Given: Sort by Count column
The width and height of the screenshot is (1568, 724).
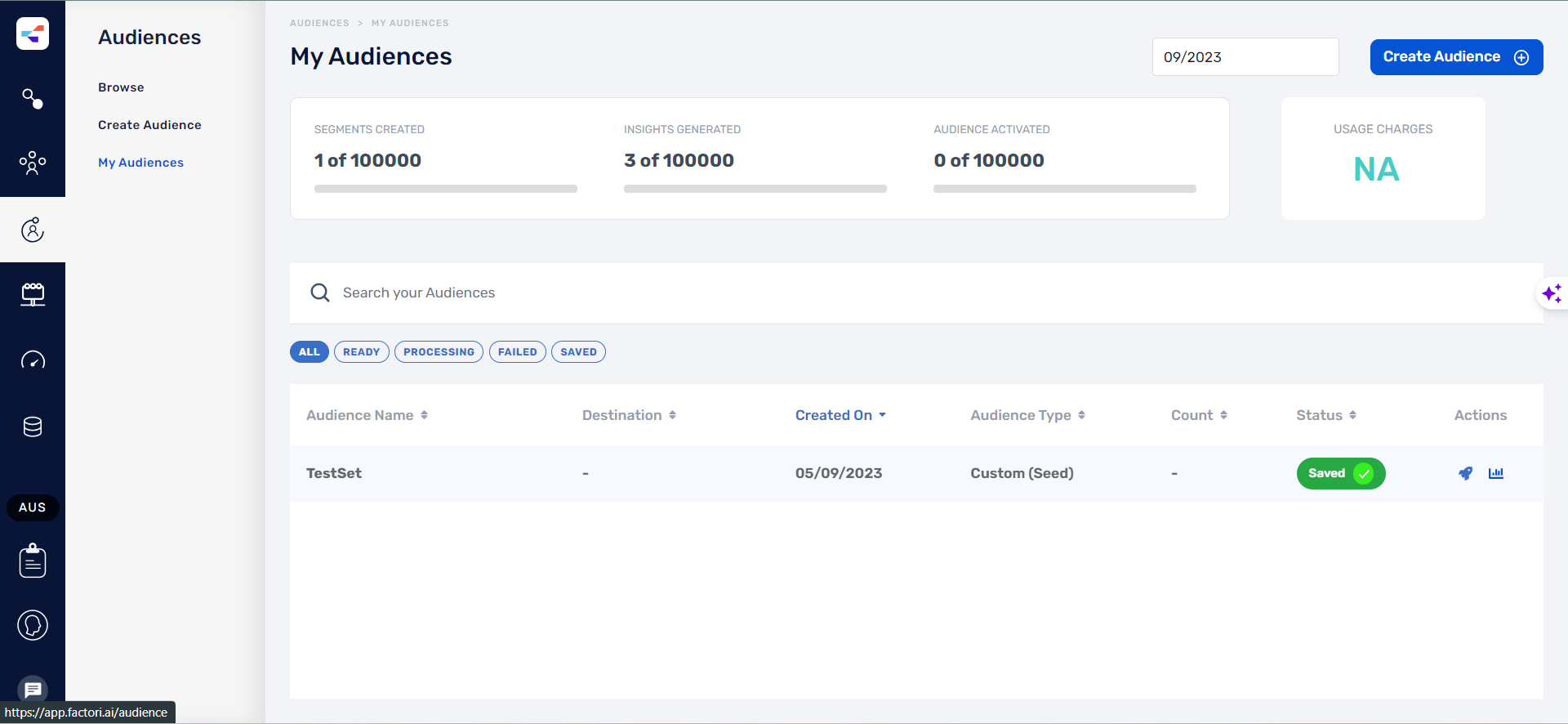Looking at the screenshot, I should (1200, 415).
